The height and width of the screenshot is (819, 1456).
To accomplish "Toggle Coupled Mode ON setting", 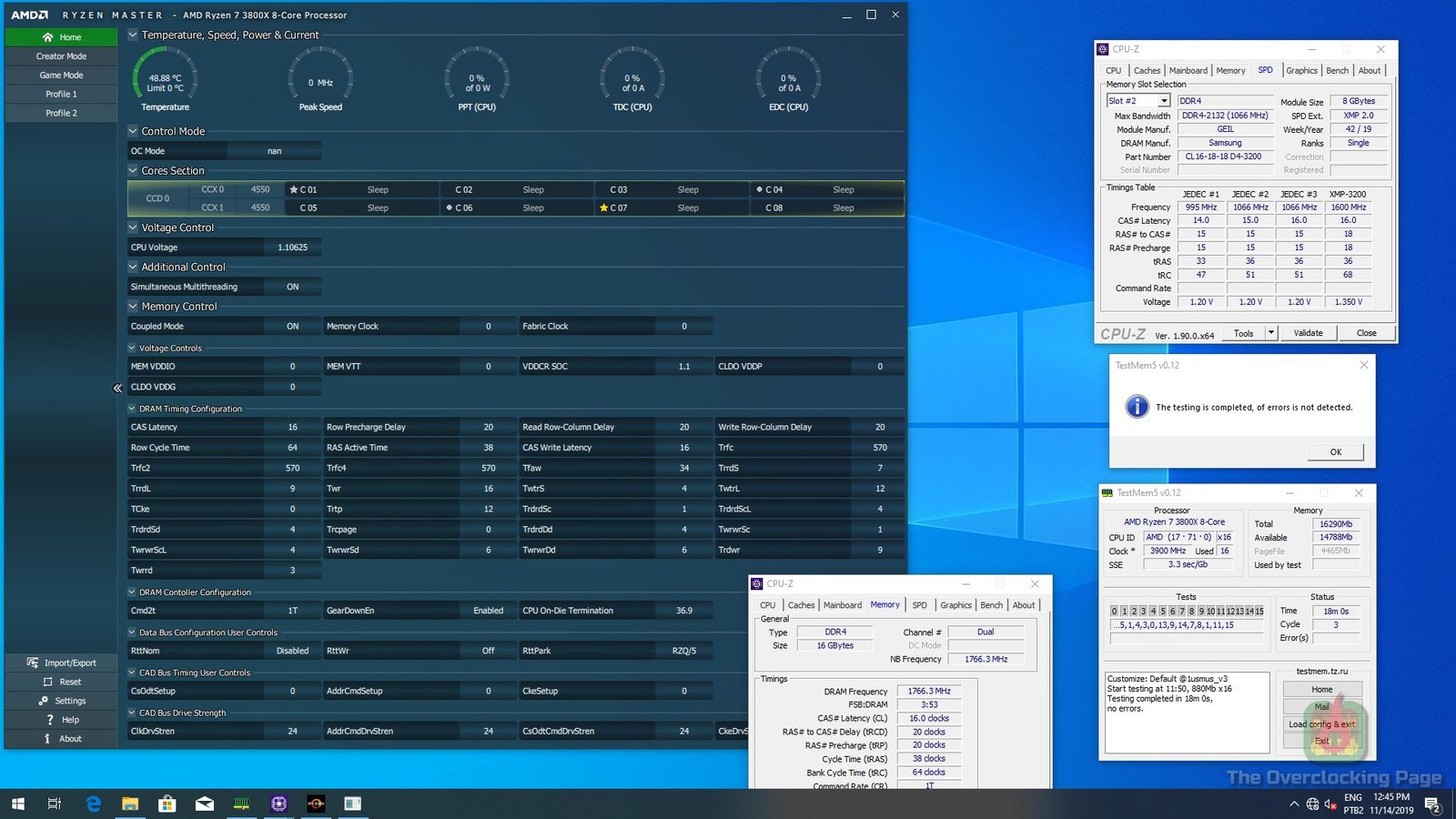I will [292, 327].
